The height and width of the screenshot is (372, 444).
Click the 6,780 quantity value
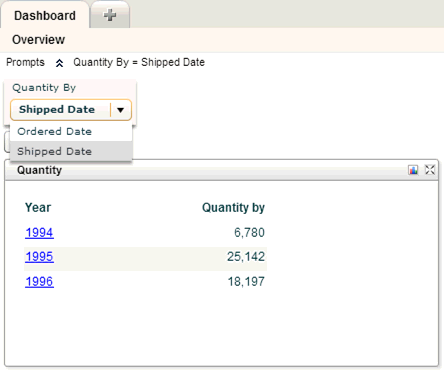(x=249, y=232)
